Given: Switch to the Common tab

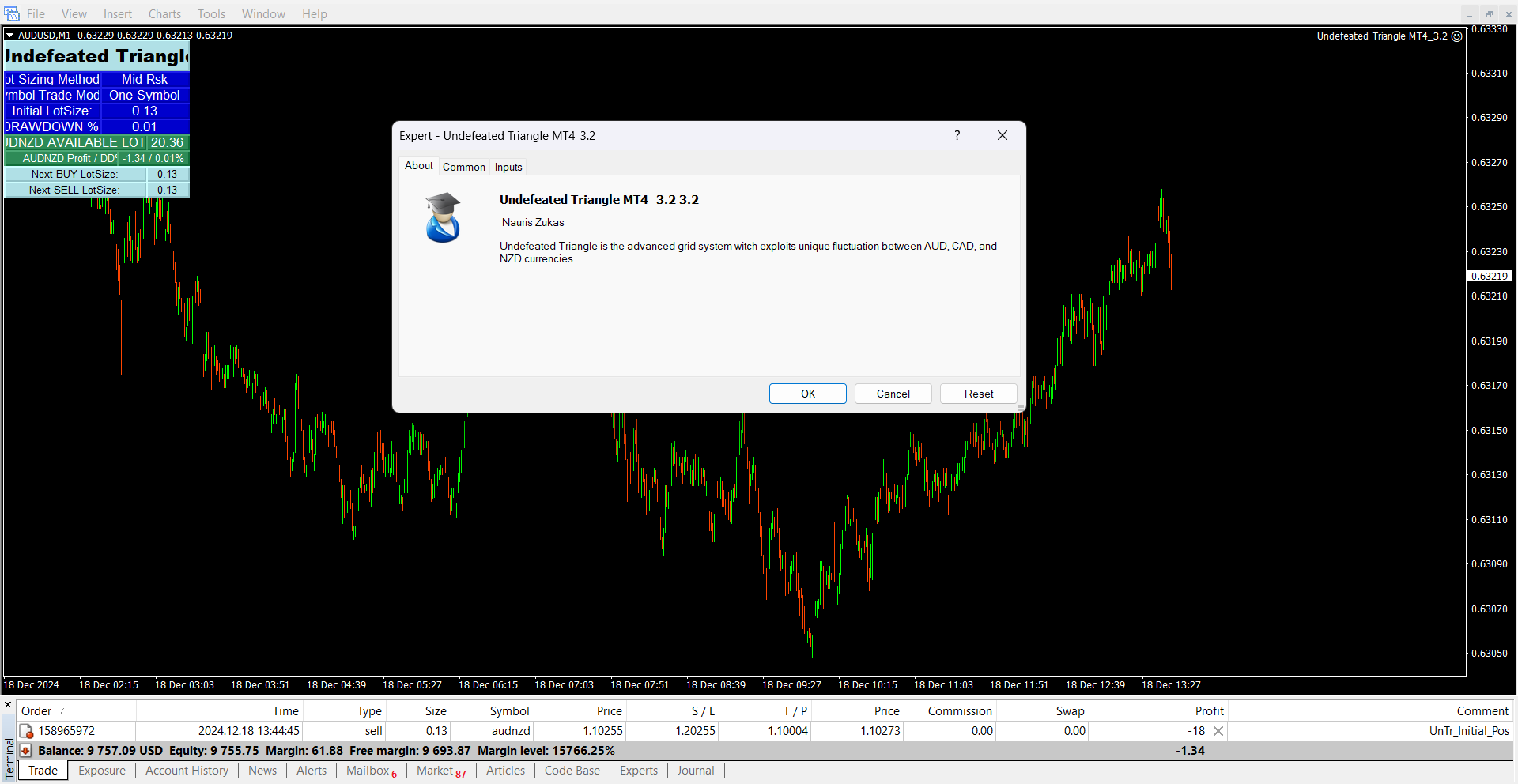Looking at the screenshot, I should (464, 167).
